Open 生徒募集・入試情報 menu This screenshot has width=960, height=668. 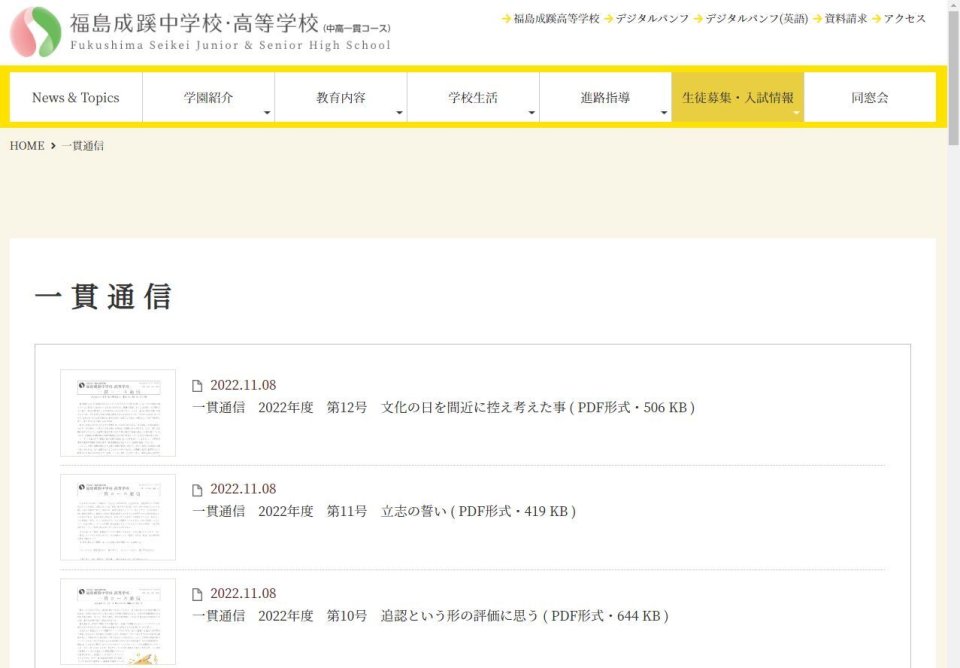737,98
